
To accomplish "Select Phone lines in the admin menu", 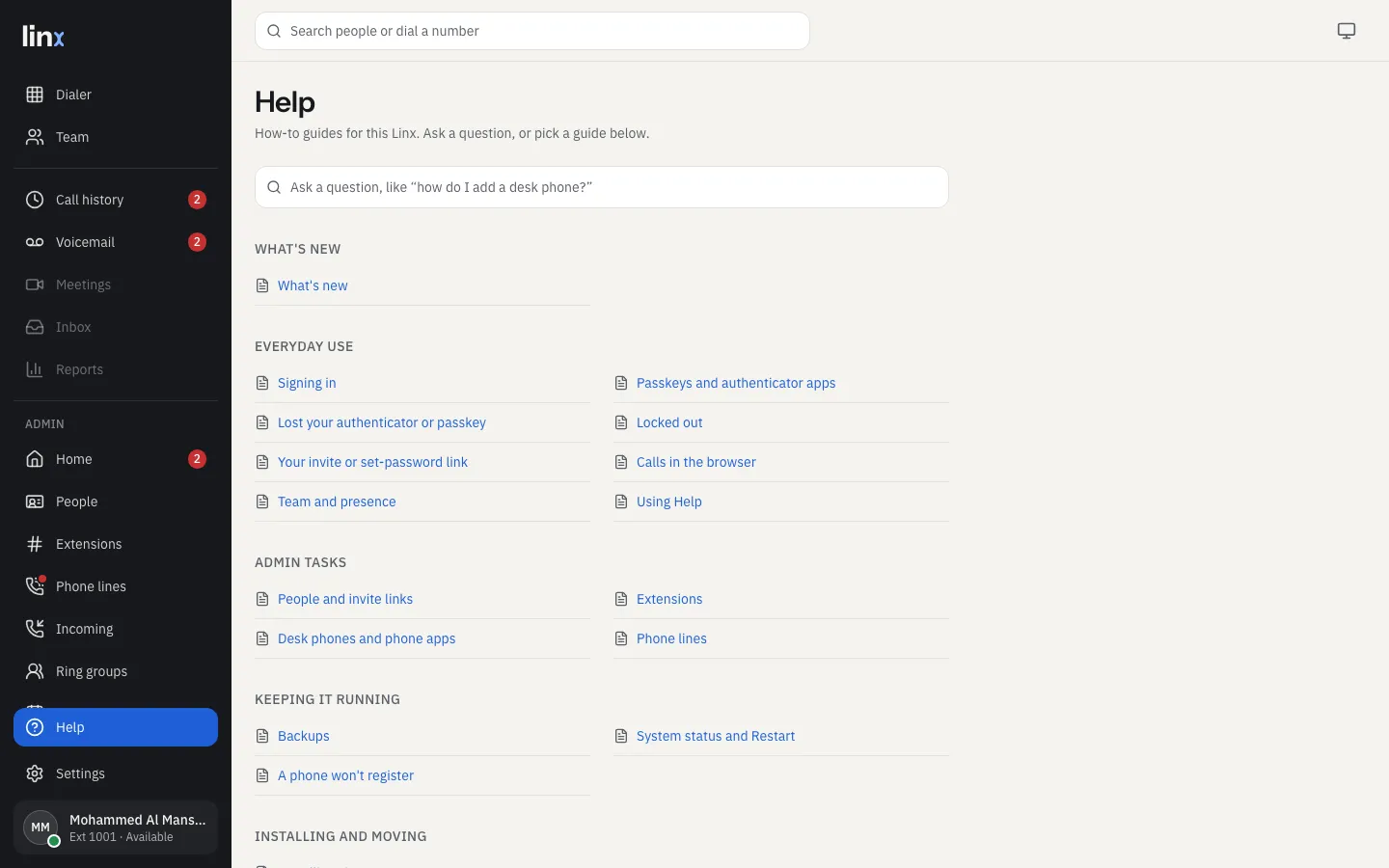I will click(x=116, y=586).
